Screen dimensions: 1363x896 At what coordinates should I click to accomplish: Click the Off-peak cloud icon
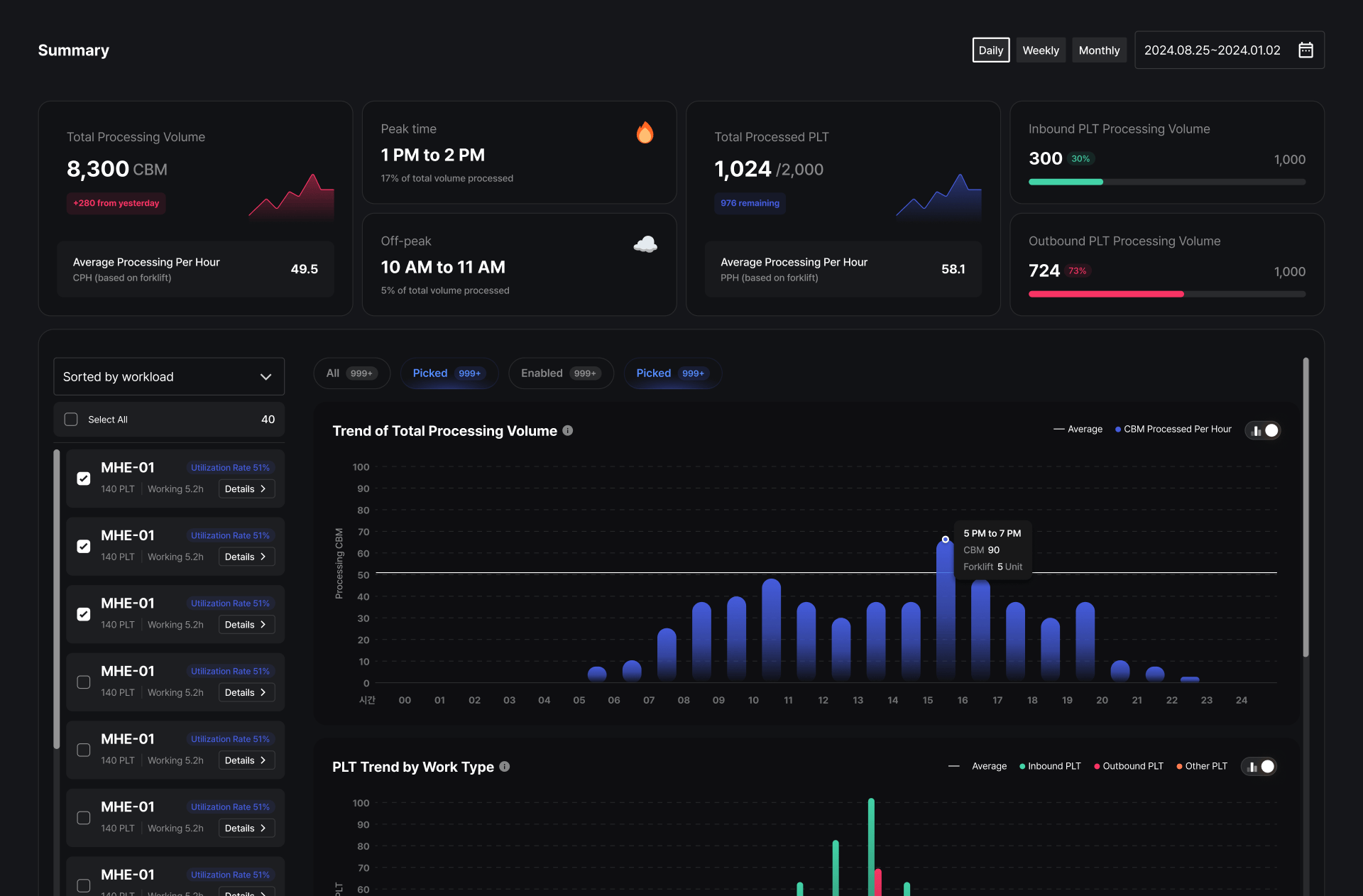[x=645, y=244]
